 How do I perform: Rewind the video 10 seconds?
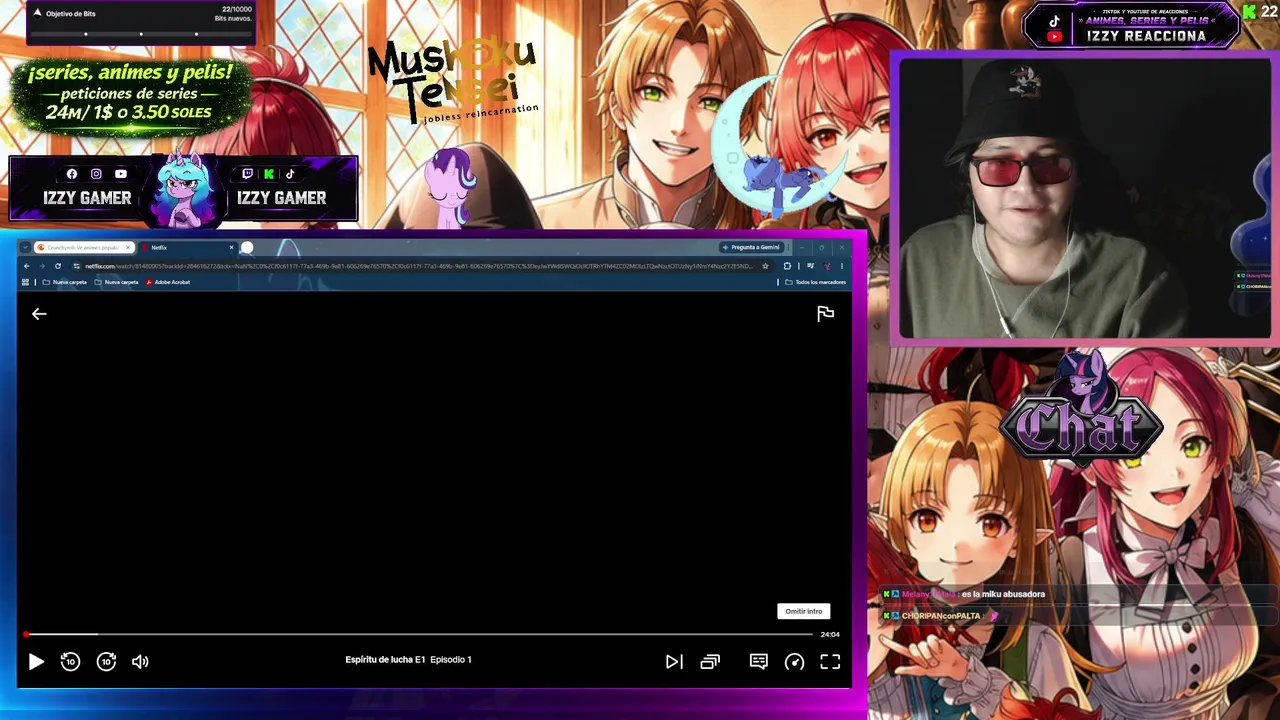point(70,661)
